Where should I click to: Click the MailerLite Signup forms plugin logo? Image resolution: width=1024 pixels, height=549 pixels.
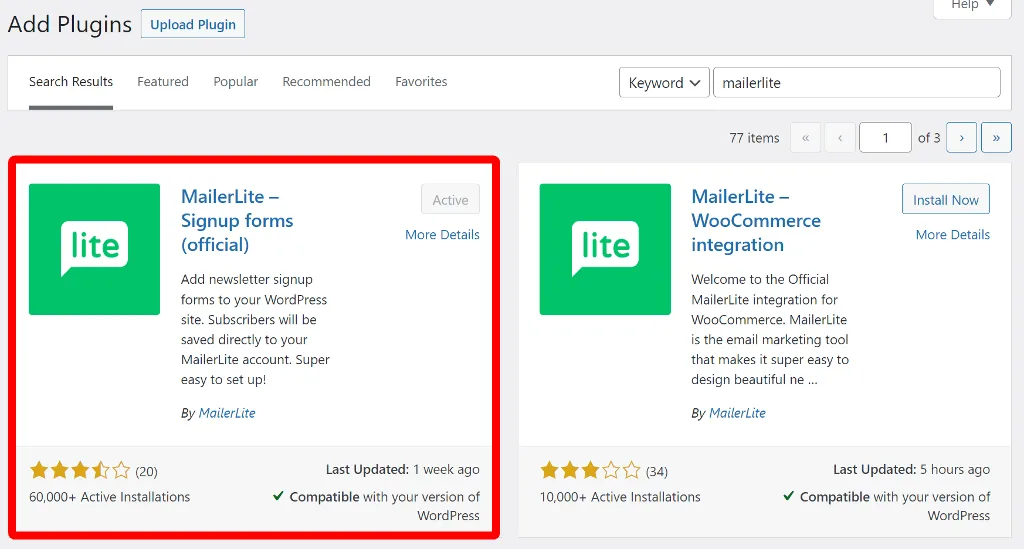[95, 249]
